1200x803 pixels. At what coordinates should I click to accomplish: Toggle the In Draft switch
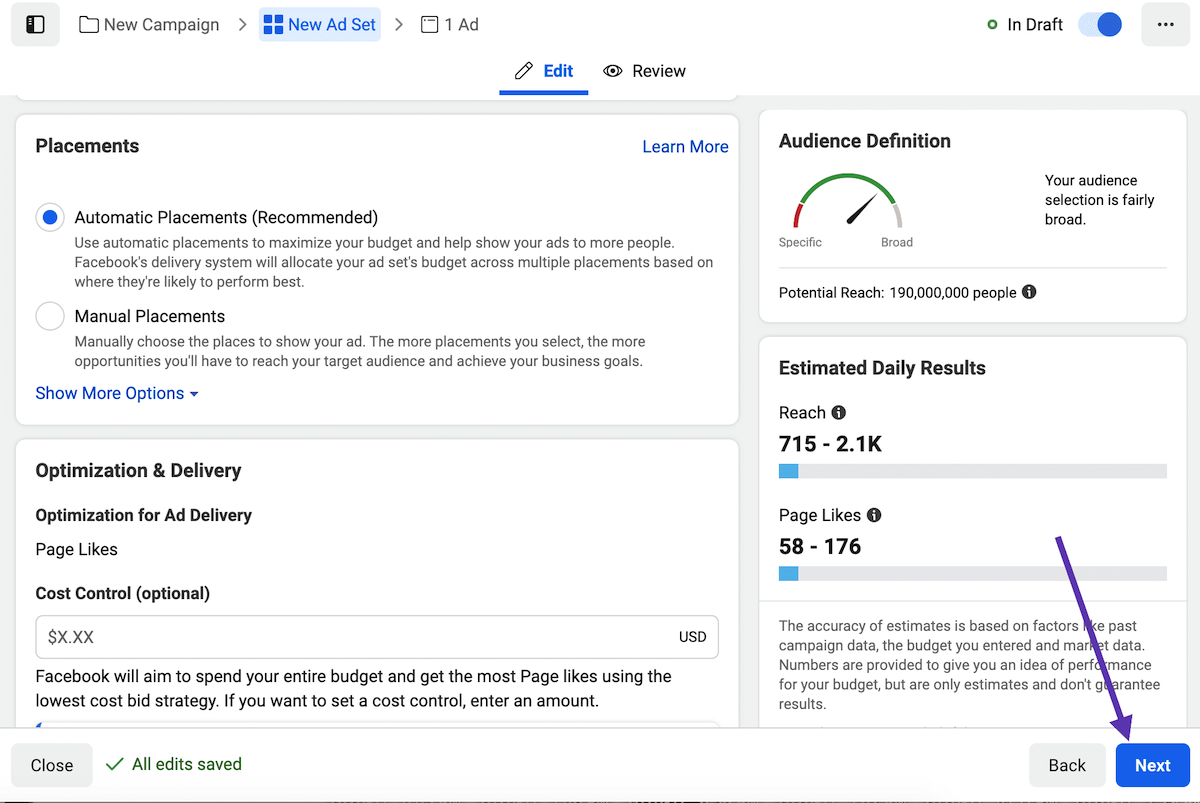(1099, 24)
